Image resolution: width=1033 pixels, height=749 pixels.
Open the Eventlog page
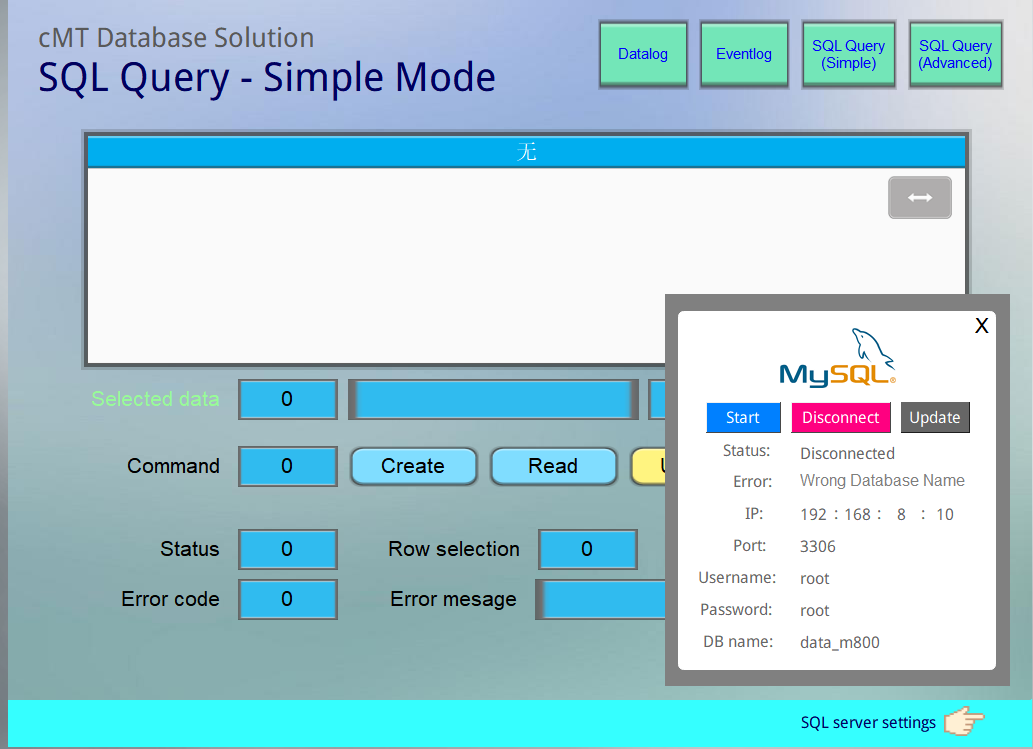click(744, 55)
